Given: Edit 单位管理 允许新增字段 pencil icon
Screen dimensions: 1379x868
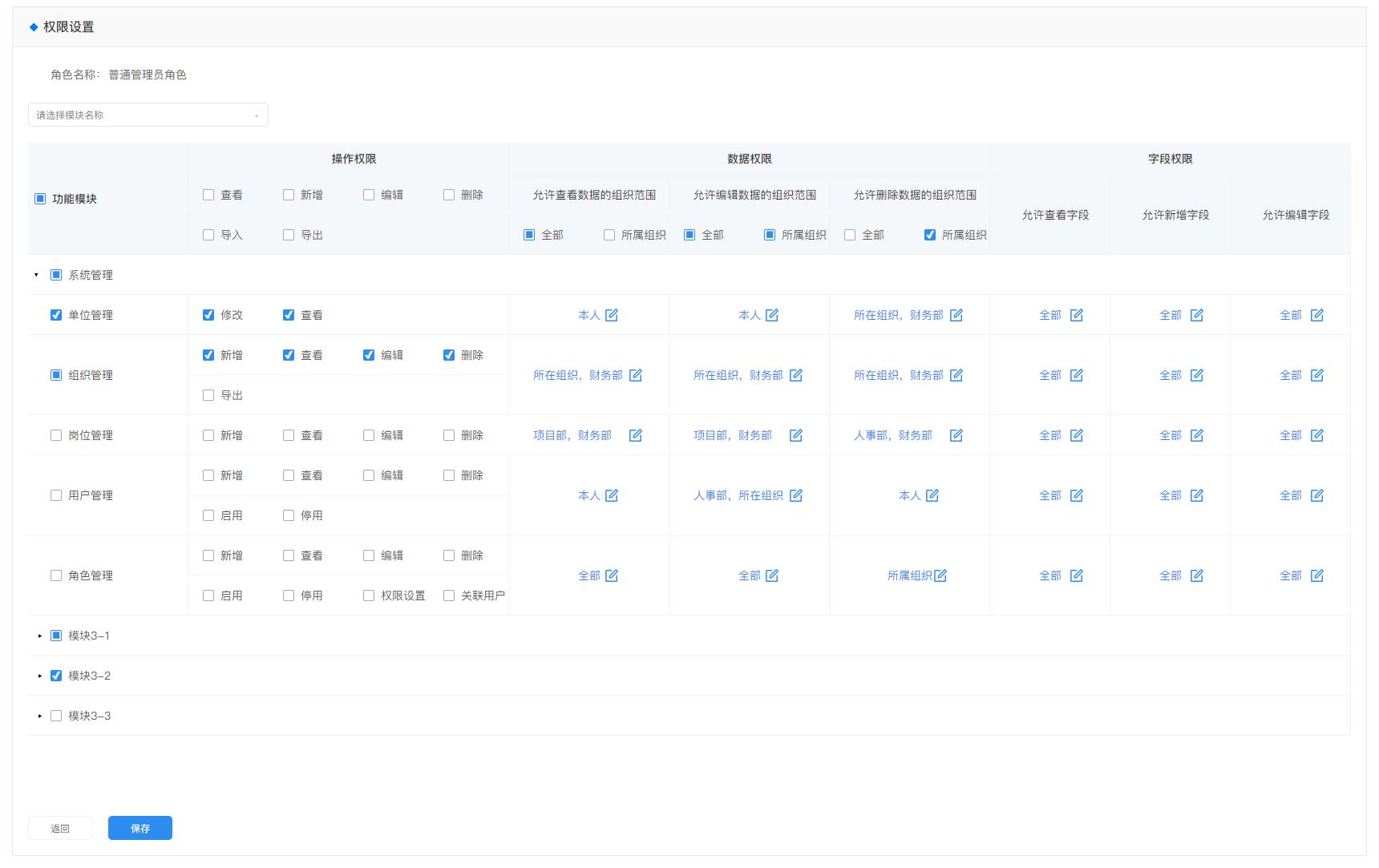Looking at the screenshot, I should [x=1197, y=315].
